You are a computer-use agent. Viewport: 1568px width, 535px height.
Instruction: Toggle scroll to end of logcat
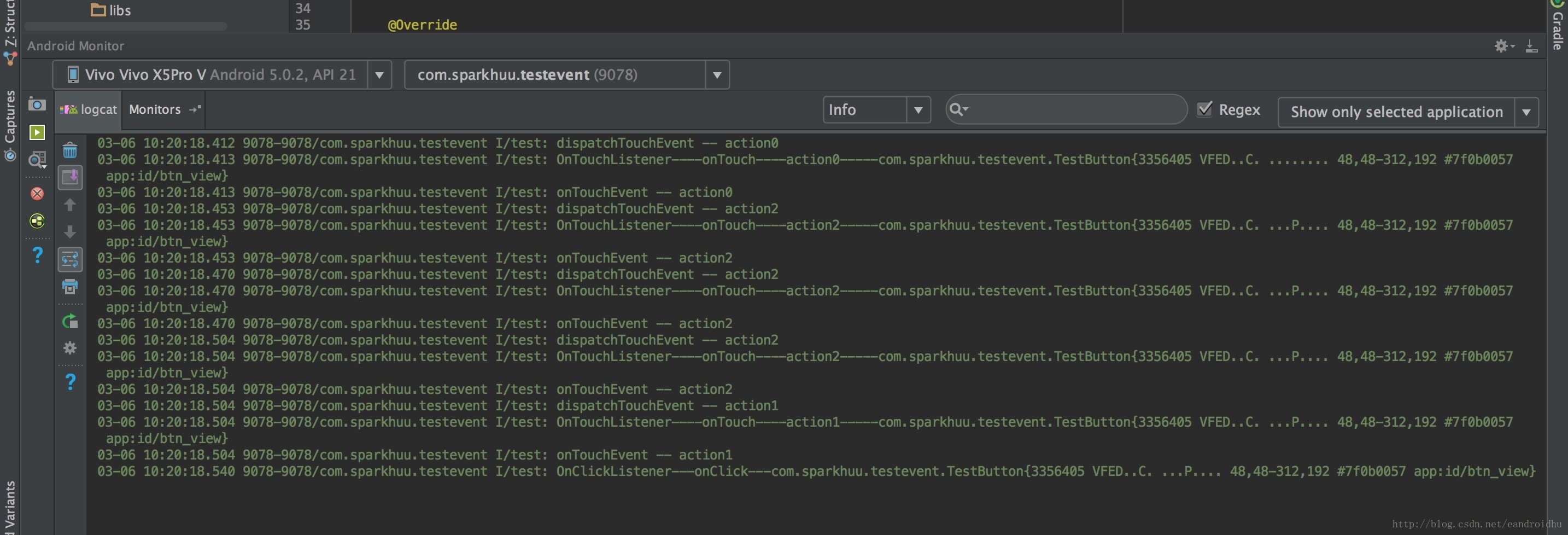click(70, 177)
